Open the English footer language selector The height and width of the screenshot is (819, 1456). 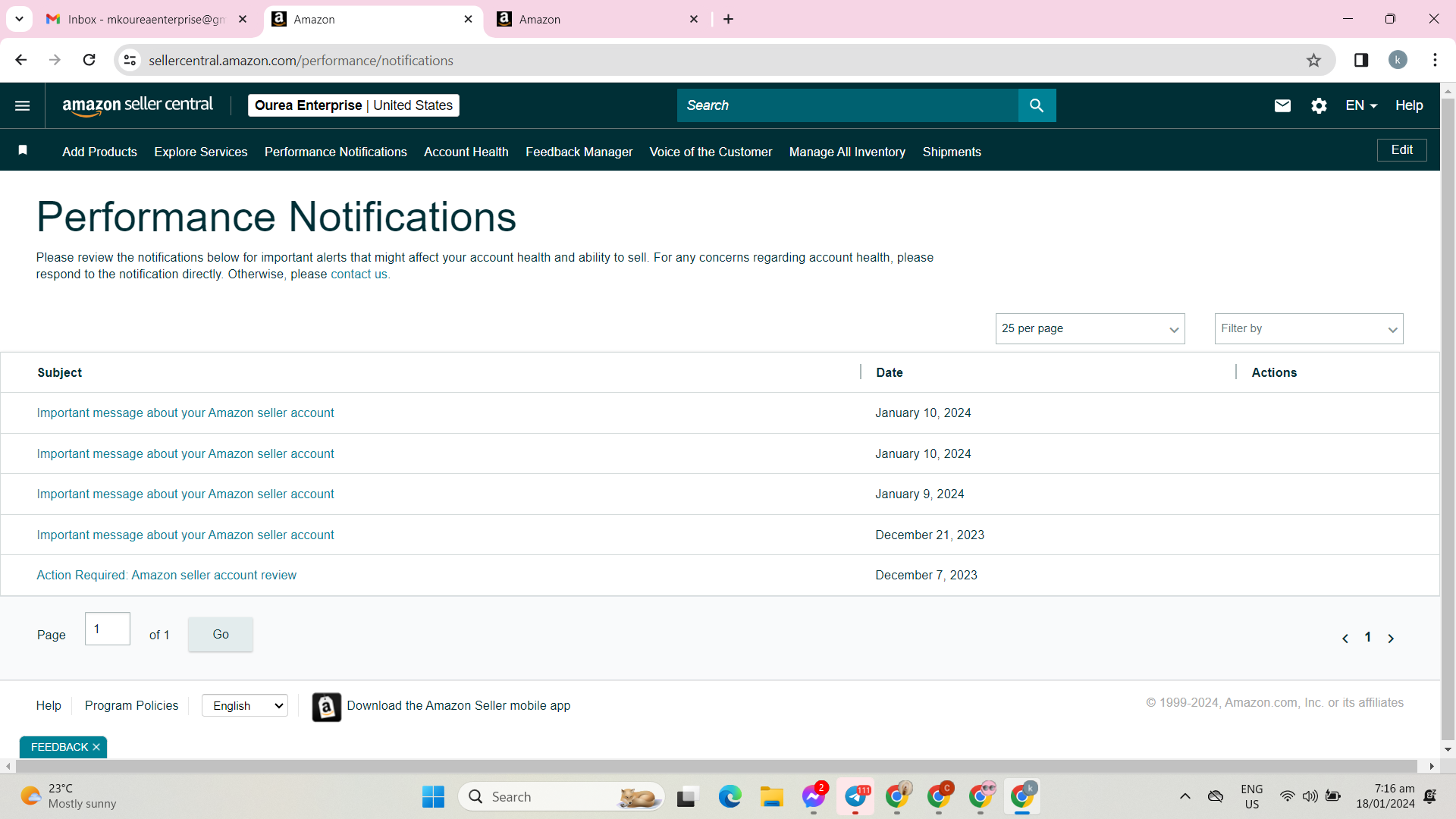[245, 706]
